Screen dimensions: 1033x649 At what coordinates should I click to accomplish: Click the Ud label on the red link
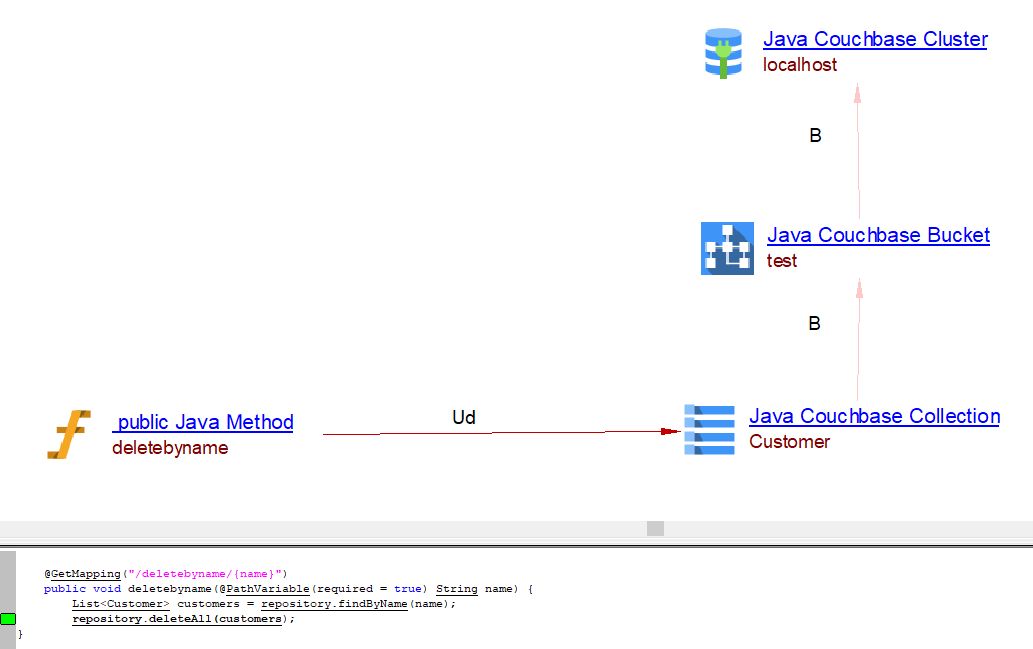pyautogui.click(x=464, y=417)
